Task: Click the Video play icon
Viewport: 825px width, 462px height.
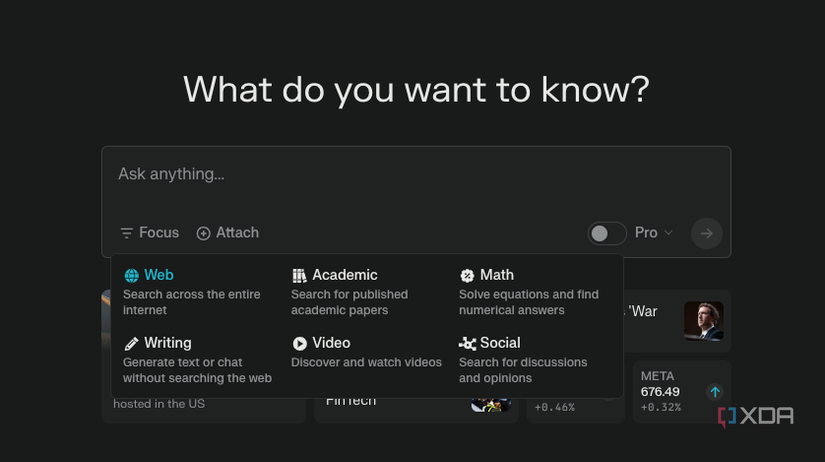Action: 299,343
